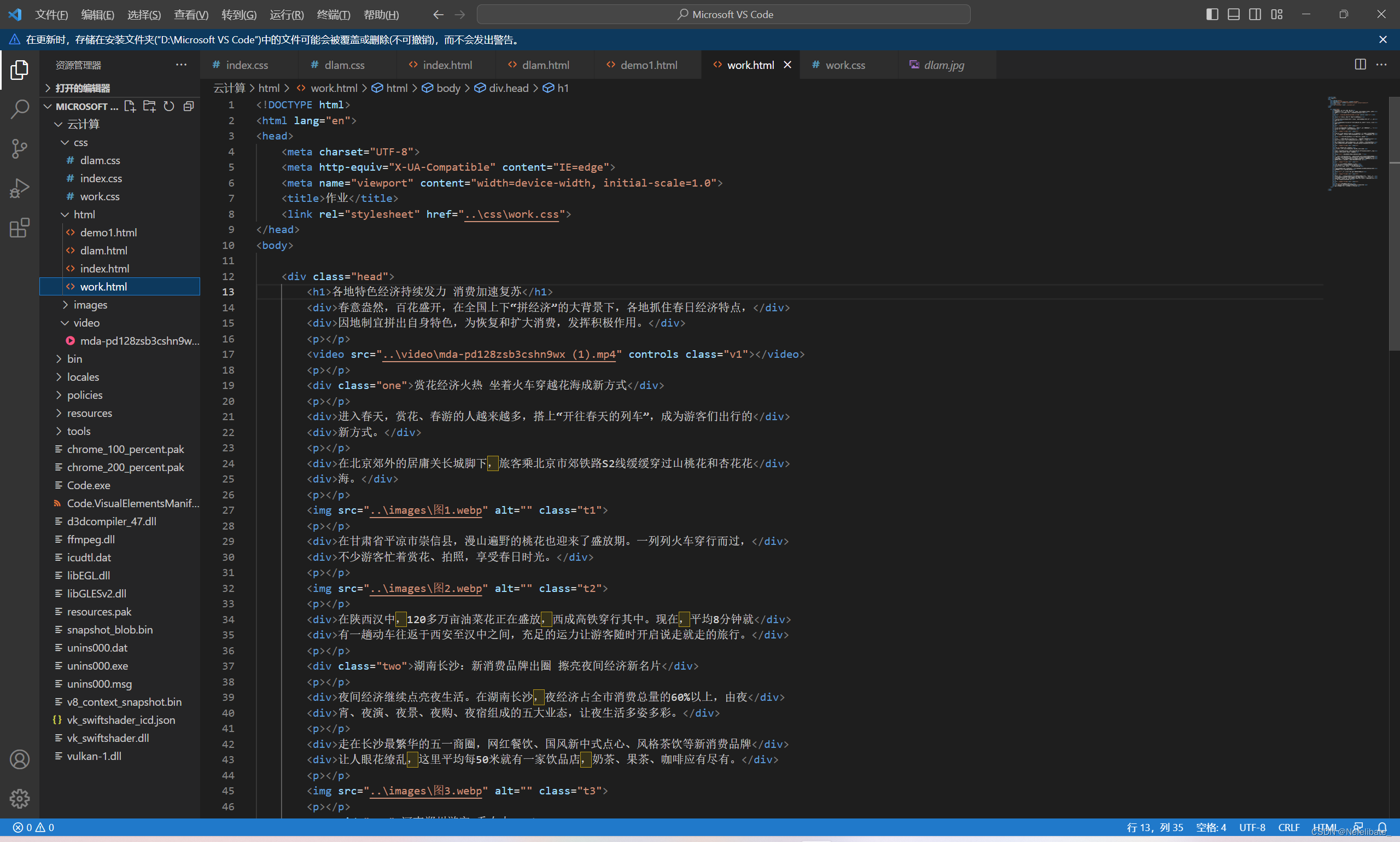Open the Search view in activity bar

coord(19,109)
